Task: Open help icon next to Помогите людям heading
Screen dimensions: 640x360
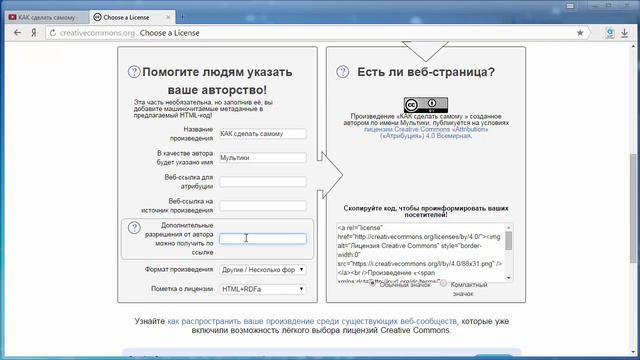Action: click(134, 72)
